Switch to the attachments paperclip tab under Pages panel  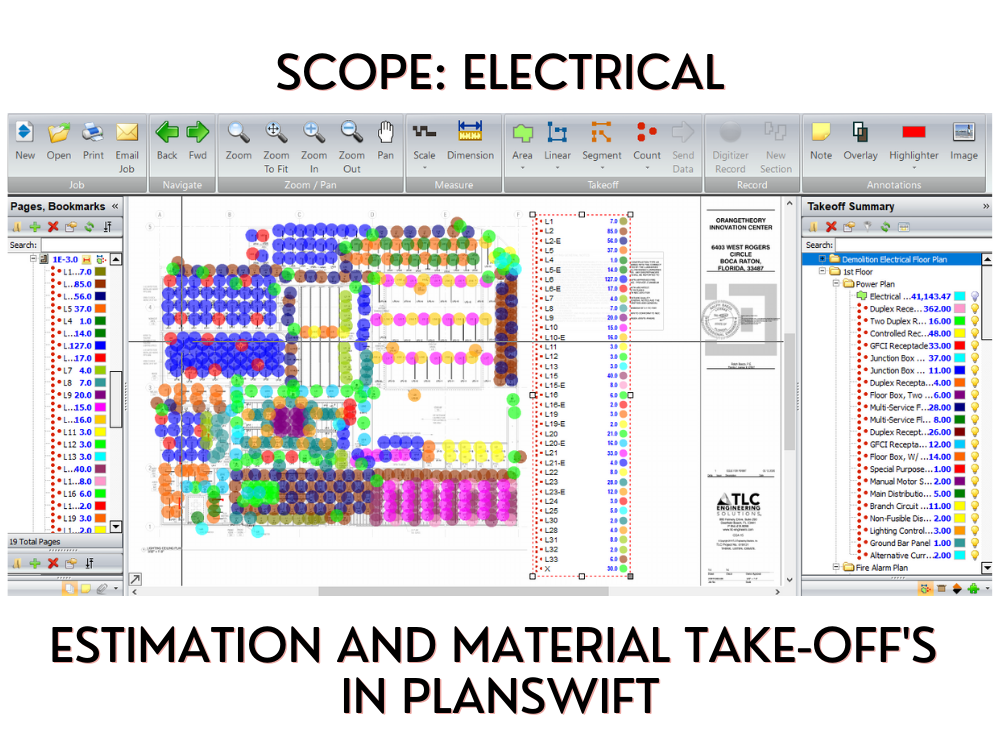(x=102, y=589)
